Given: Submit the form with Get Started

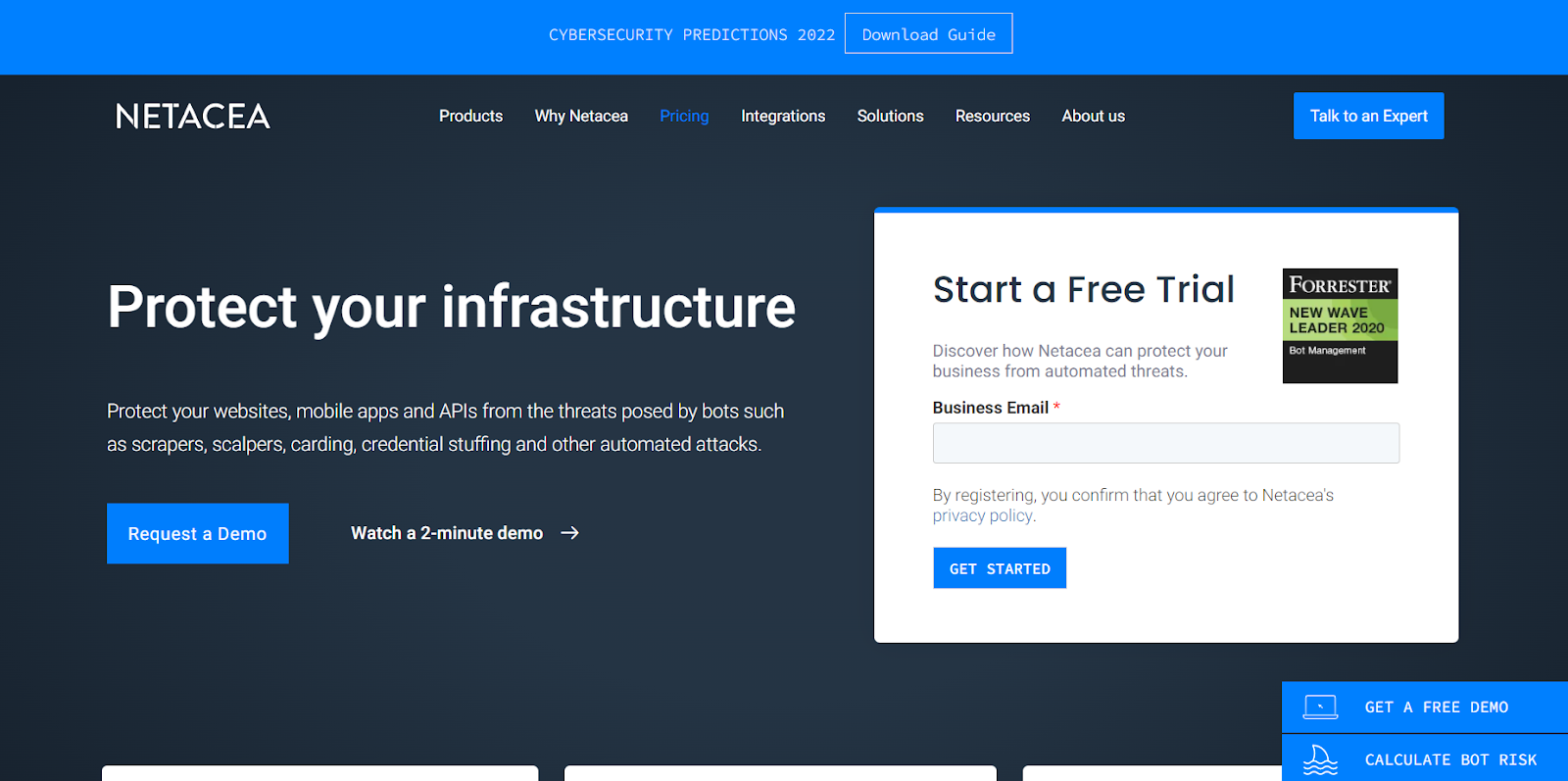Looking at the screenshot, I should tap(1000, 568).
